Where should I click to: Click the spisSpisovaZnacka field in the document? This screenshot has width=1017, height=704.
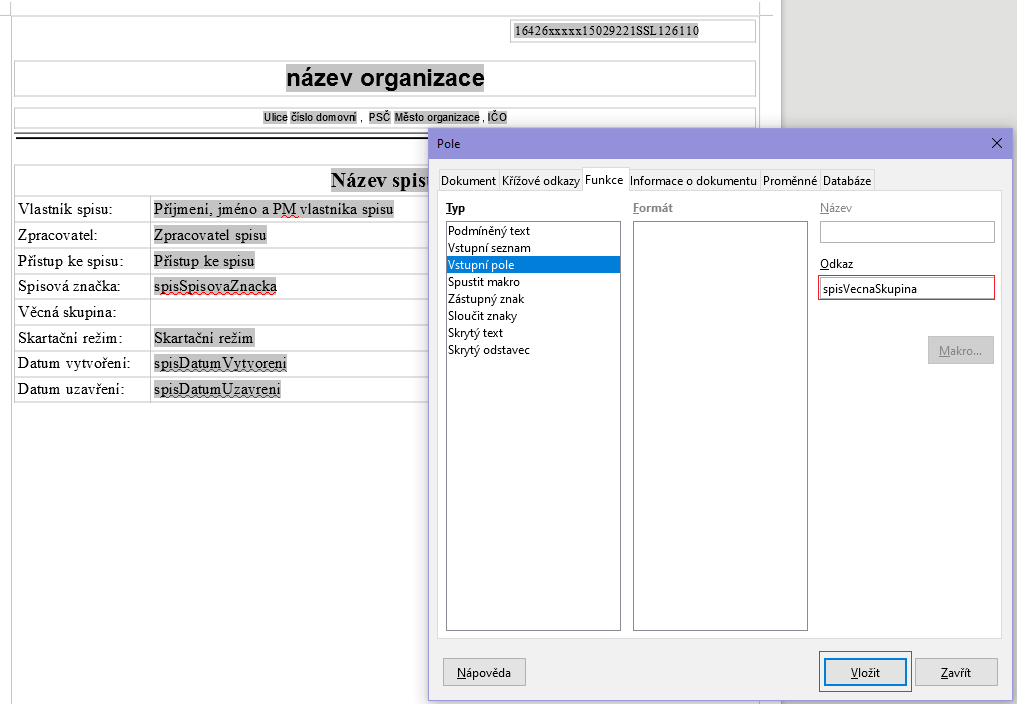pos(215,286)
